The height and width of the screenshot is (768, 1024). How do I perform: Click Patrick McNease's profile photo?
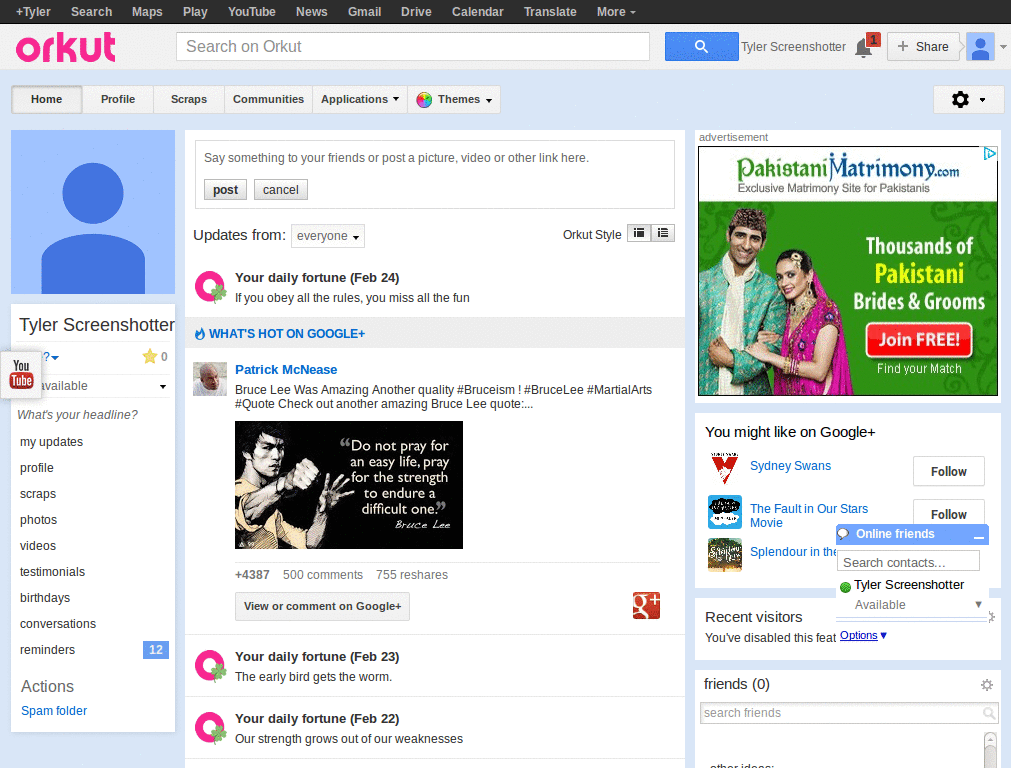(210, 379)
